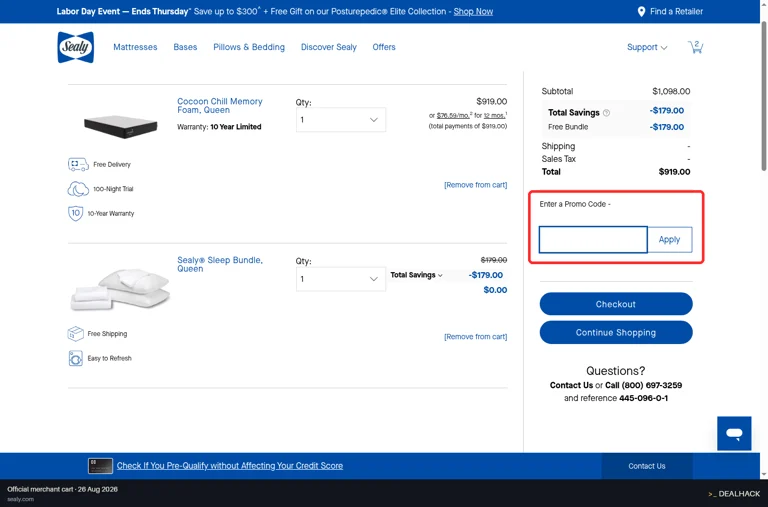The image size is (768, 507).
Task: Click the Shop Now link in banner
Action: pyautogui.click(x=473, y=11)
